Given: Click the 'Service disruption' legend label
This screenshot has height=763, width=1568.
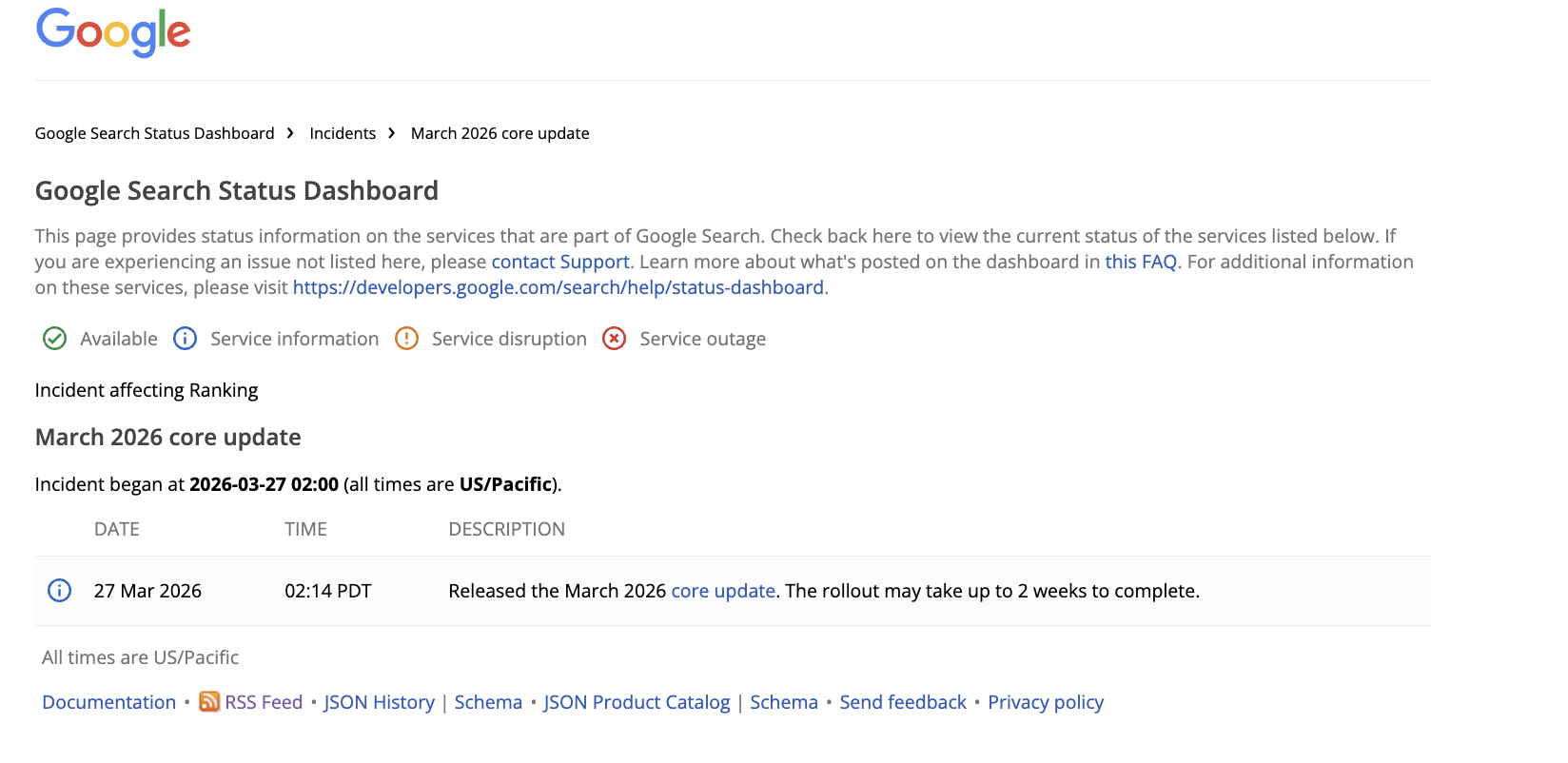Looking at the screenshot, I should 509,339.
